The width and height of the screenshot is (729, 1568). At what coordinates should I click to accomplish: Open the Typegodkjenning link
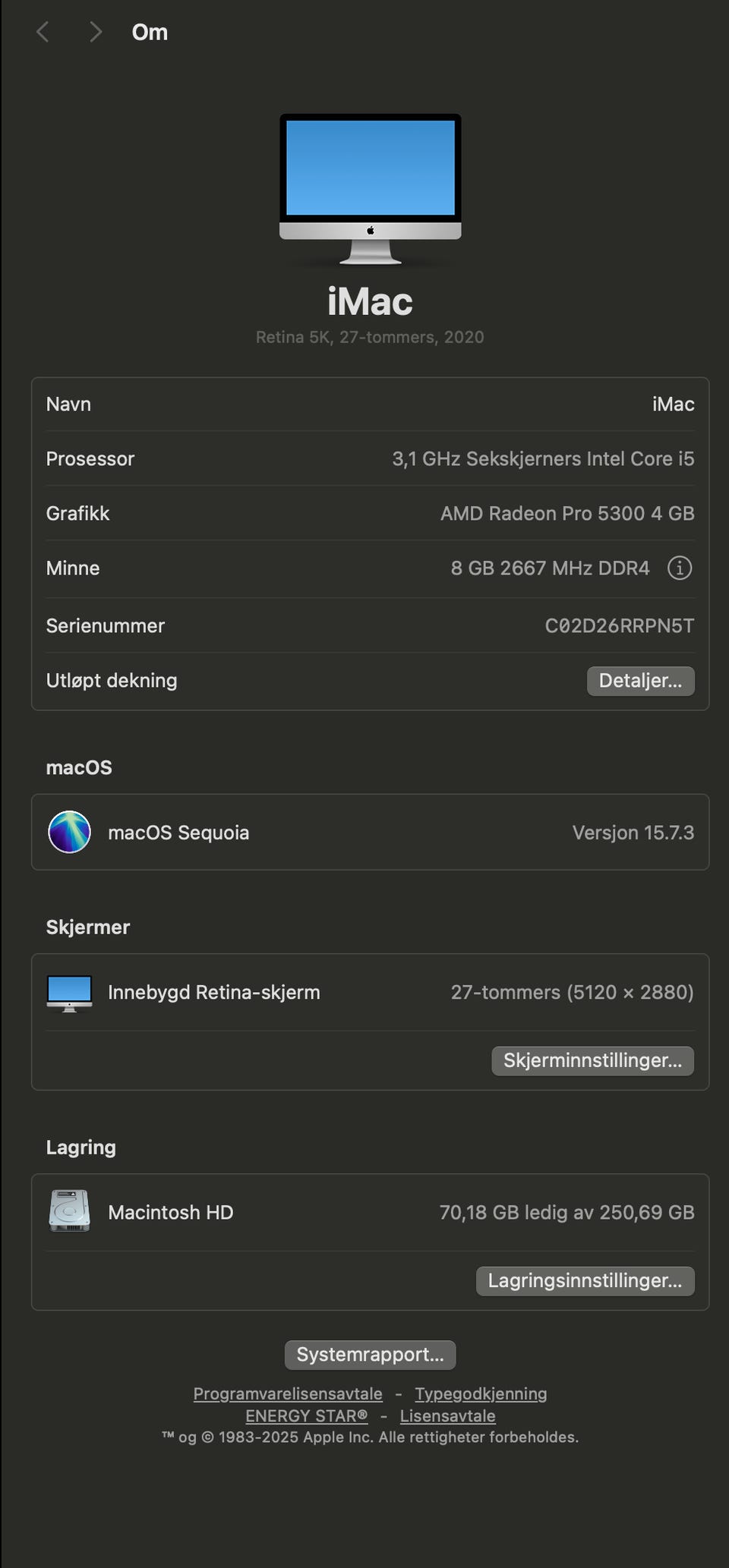click(x=481, y=1393)
